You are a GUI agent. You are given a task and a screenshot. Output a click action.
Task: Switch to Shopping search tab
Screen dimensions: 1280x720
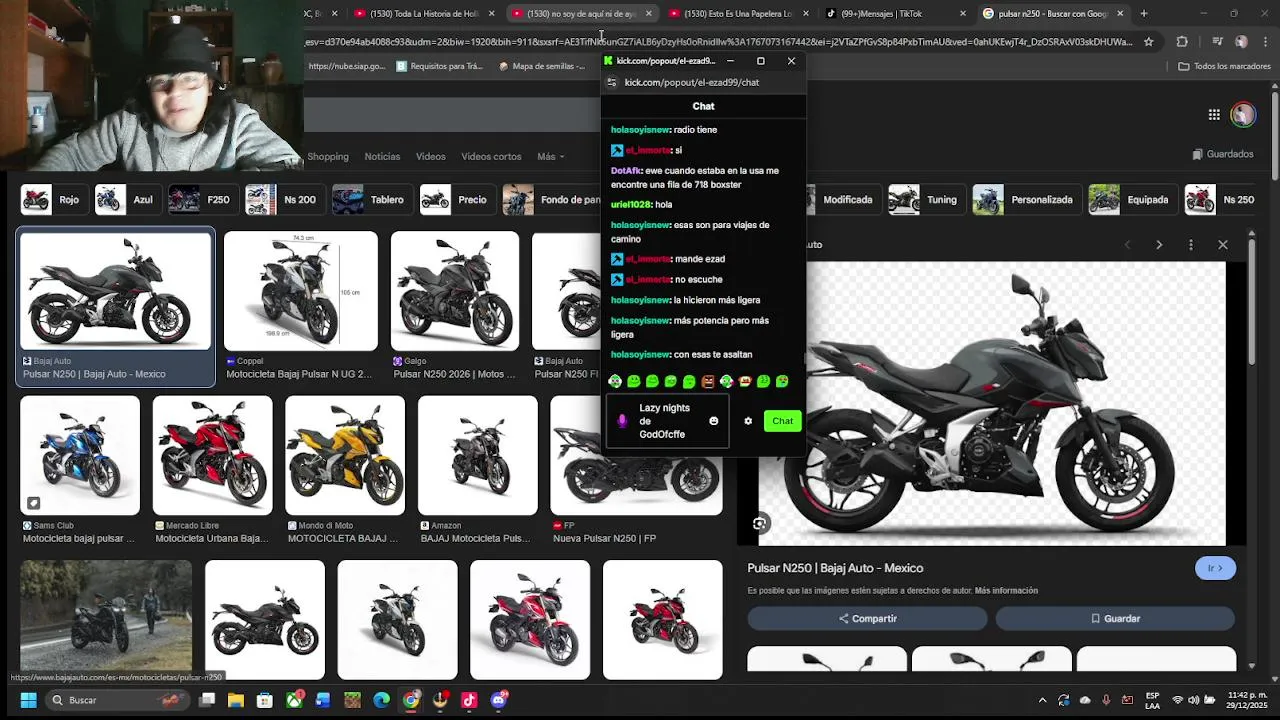tap(328, 157)
